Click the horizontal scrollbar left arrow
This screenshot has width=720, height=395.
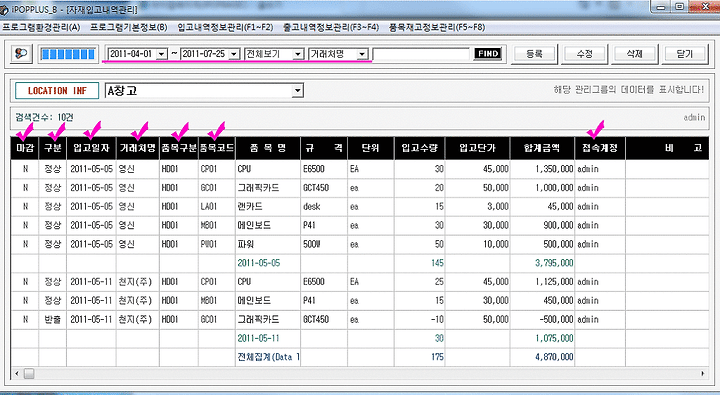coord(17,373)
